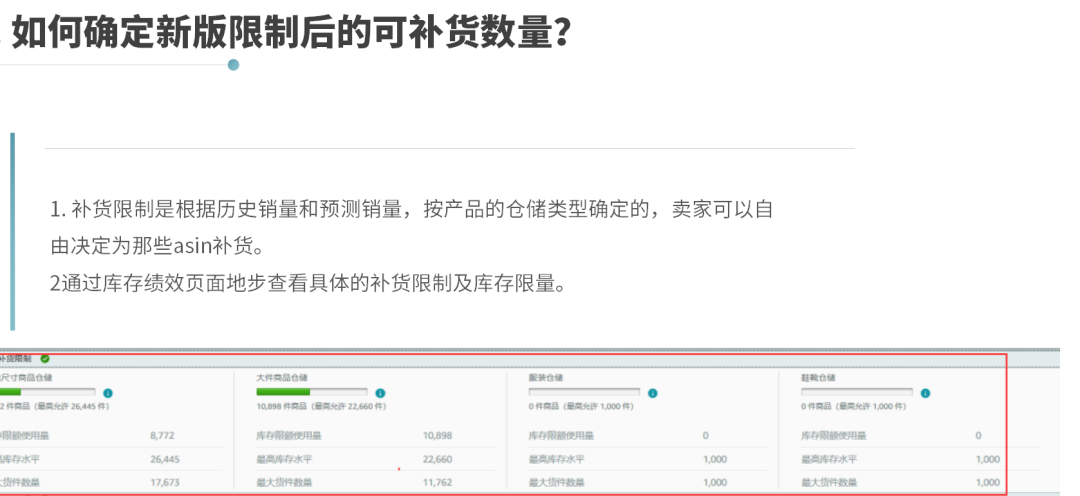Click the slide title 如何确定新版限制后的可补货数量
The image size is (1080, 496).
click(291, 32)
